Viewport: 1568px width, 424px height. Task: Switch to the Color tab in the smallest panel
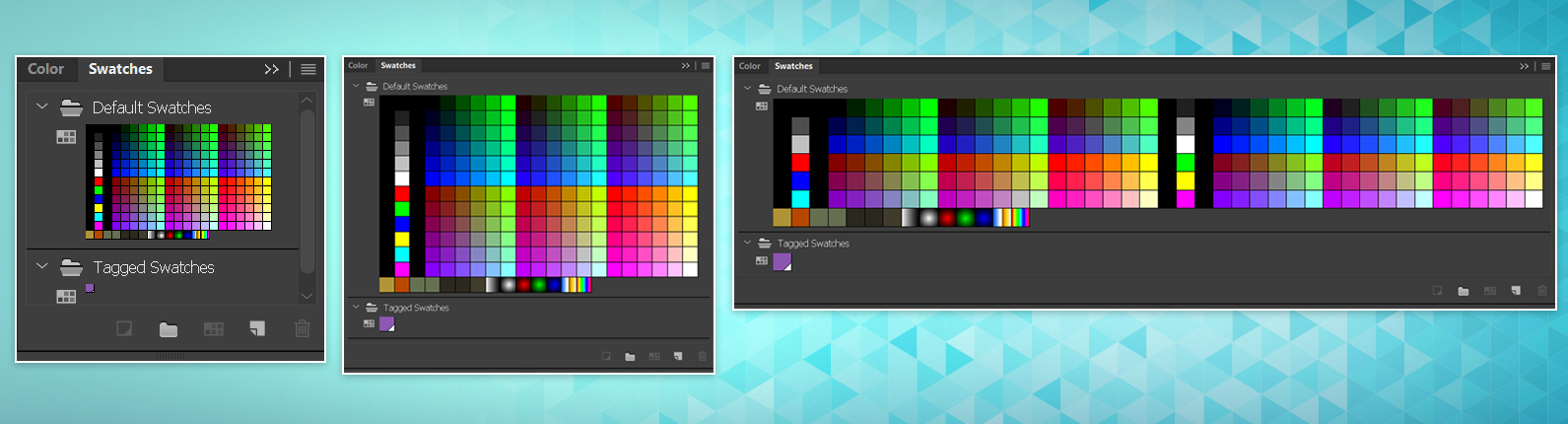[45, 69]
